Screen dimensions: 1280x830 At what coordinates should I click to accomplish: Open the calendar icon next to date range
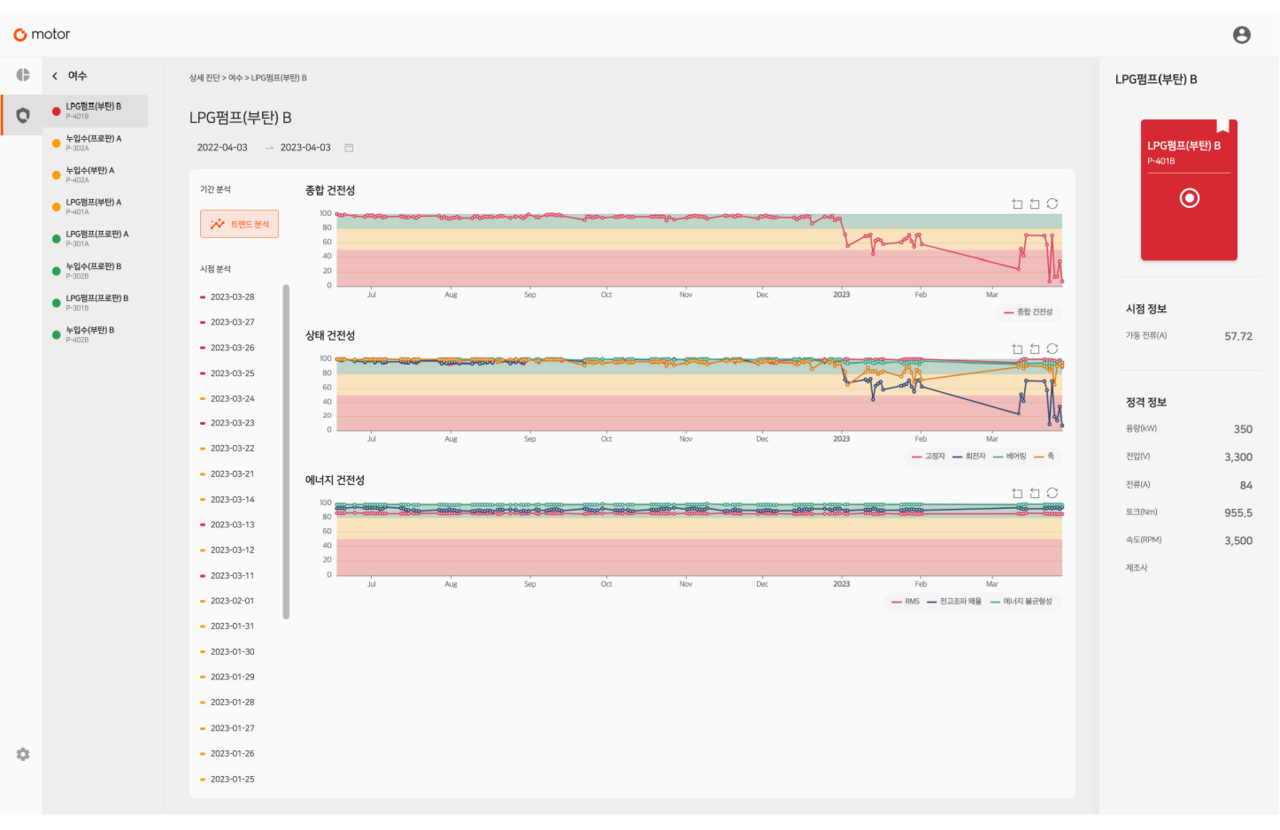pos(349,148)
